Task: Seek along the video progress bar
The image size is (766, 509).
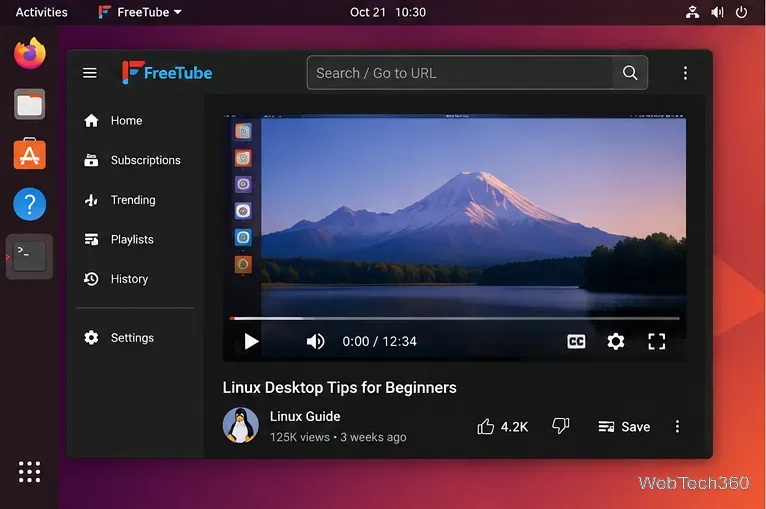Action: click(454, 318)
